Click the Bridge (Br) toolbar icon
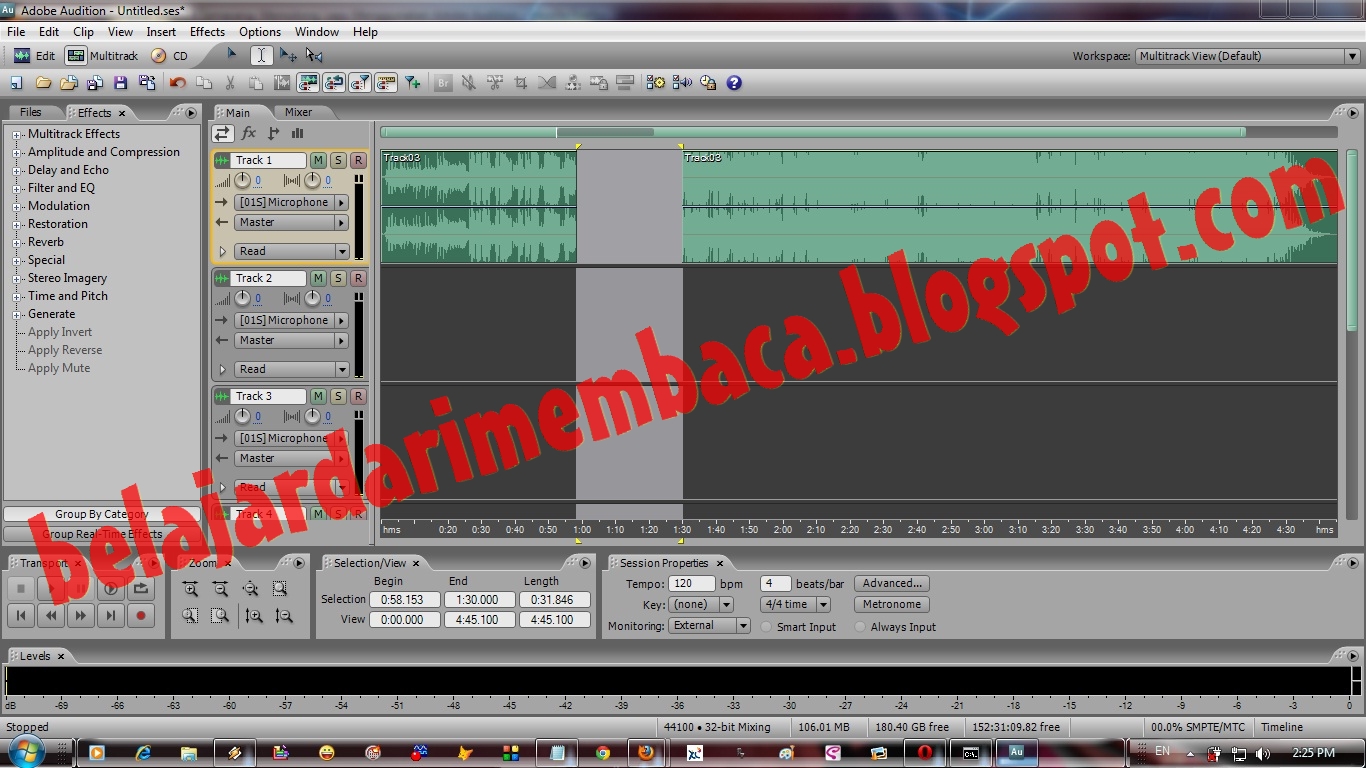The width and height of the screenshot is (1366, 768). click(443, 83)
